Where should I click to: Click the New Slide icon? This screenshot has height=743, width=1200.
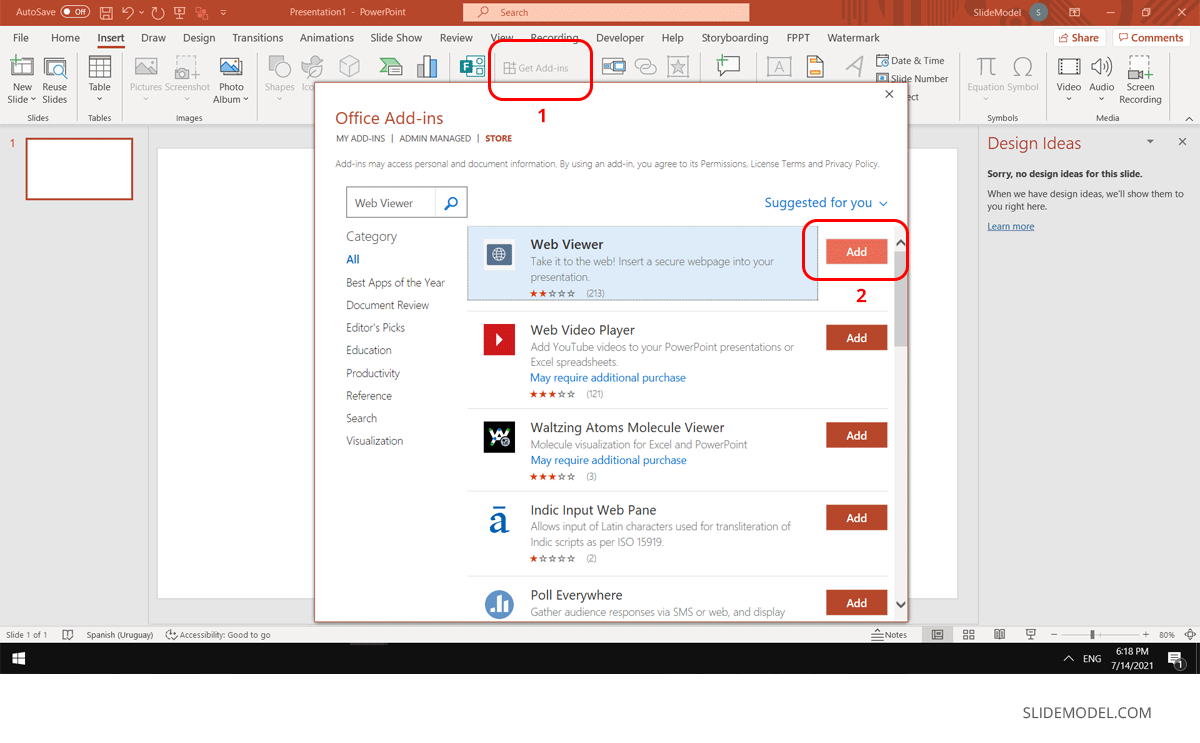[22, 69]
